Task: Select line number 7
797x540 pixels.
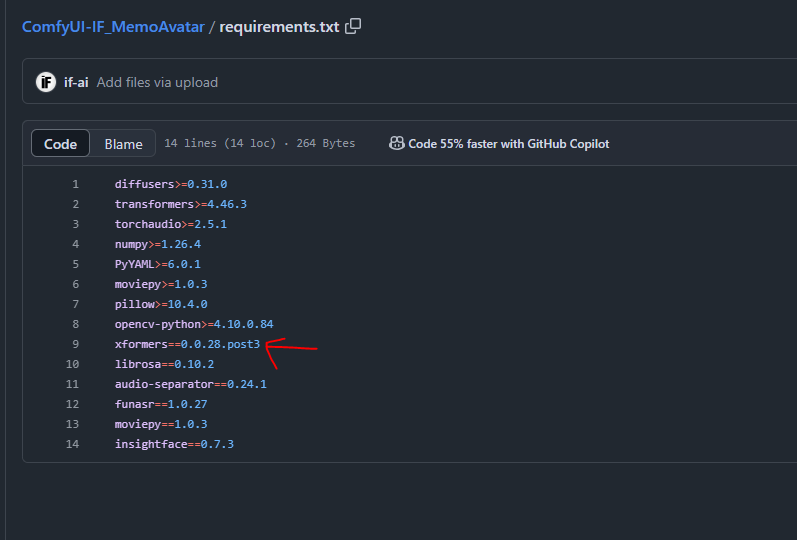Action: tap(75, 304)
